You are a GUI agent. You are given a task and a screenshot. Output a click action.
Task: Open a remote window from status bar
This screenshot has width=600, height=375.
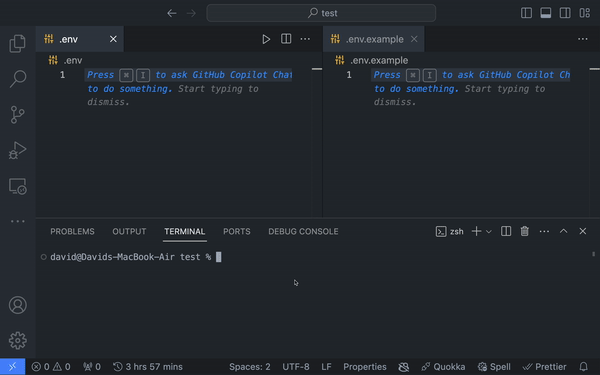[12, 367]
